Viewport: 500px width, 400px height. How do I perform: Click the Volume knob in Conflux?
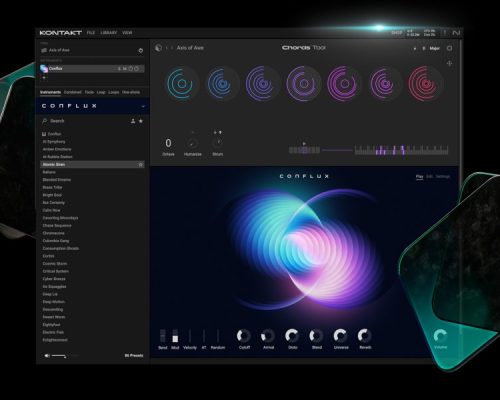pos(440,336)
